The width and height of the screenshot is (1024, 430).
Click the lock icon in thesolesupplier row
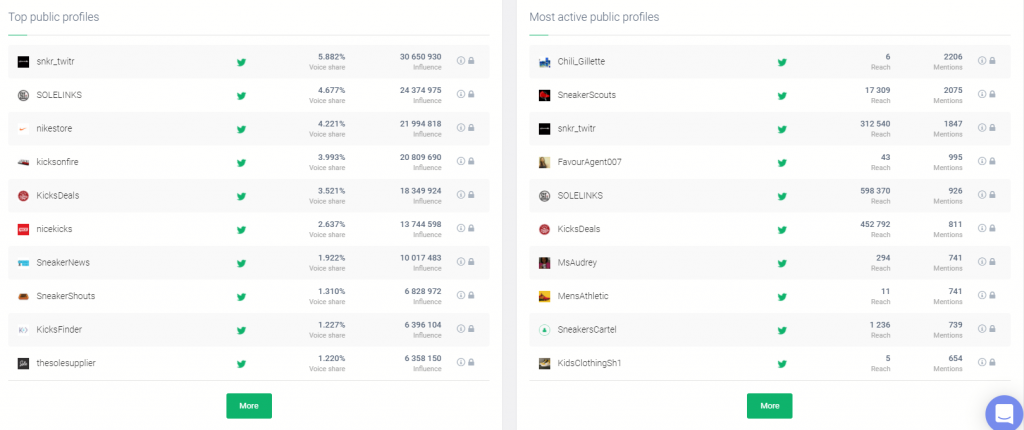pyautogui.click(x=471, y=362)
